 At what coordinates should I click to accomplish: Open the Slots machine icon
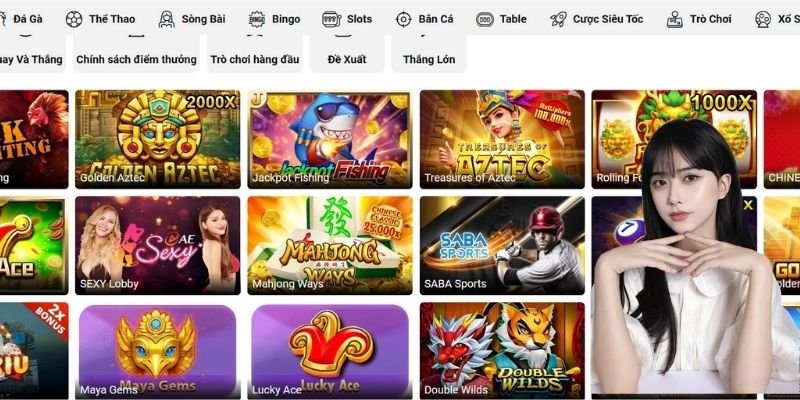(x=332, y=19)
